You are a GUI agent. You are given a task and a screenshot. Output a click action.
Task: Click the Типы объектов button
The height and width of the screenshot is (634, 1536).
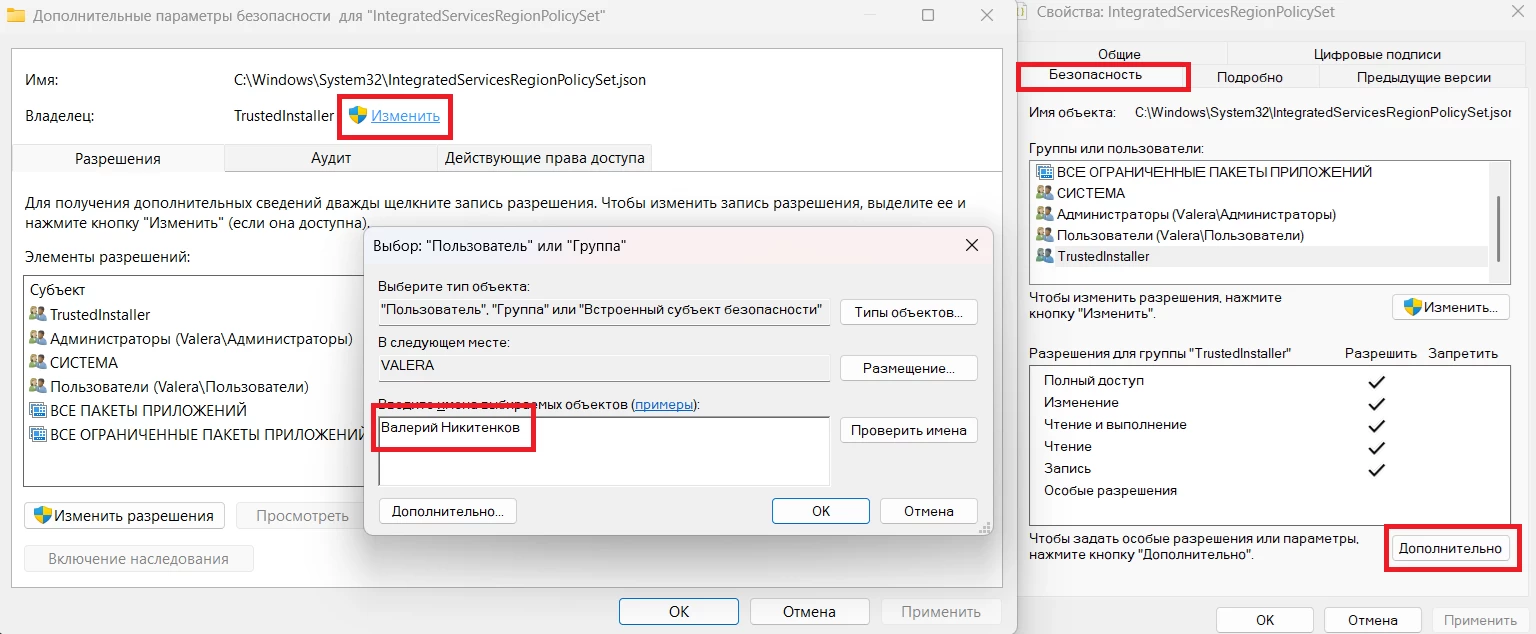(908, 312)
